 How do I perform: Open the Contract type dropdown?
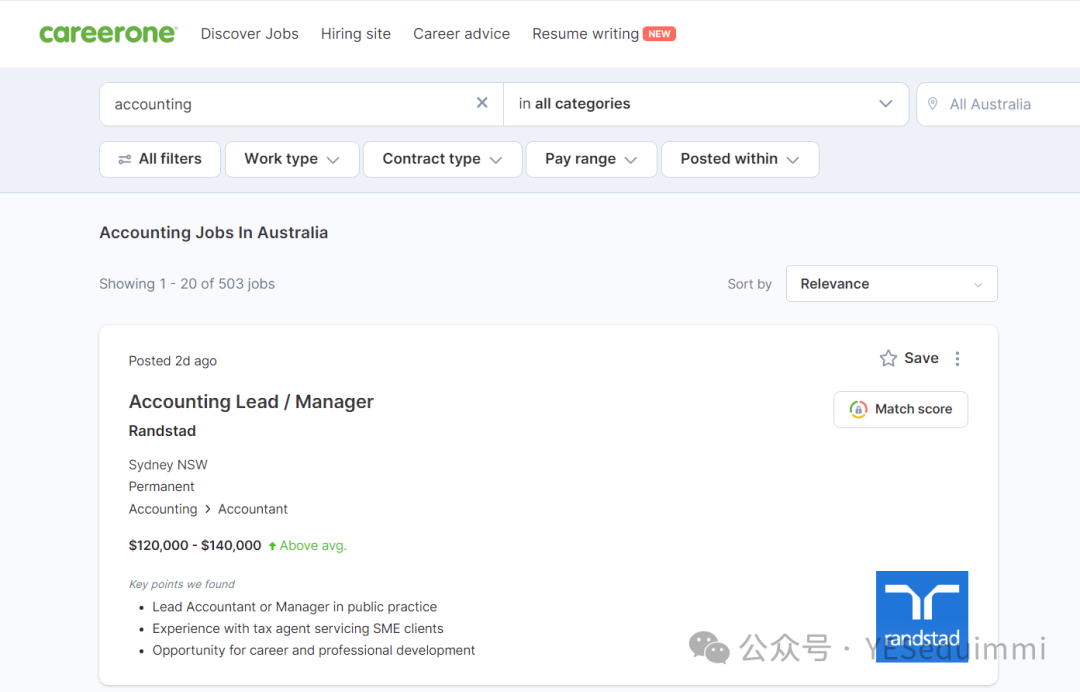click(442, 159)
